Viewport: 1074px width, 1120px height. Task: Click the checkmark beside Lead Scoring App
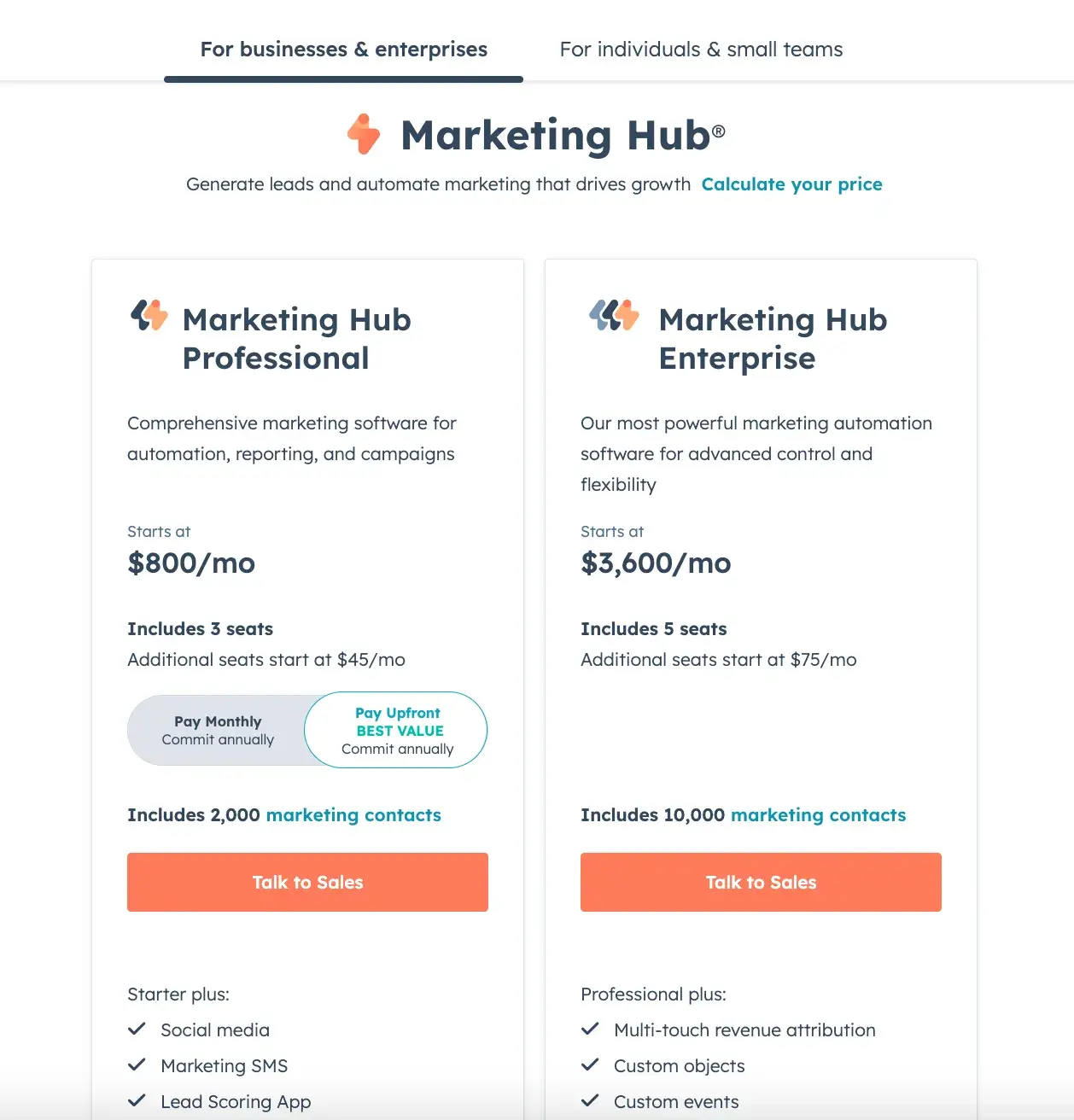[x=137, y=1101]
